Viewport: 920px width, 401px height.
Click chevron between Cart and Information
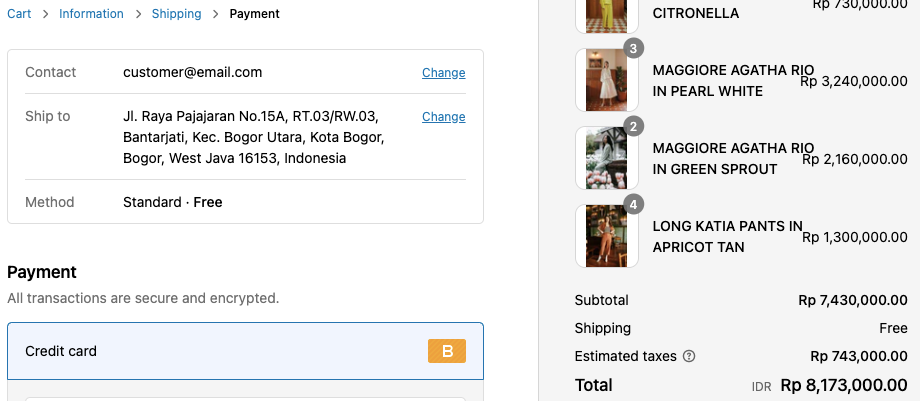pyautogui.click(x=45, y=14)
